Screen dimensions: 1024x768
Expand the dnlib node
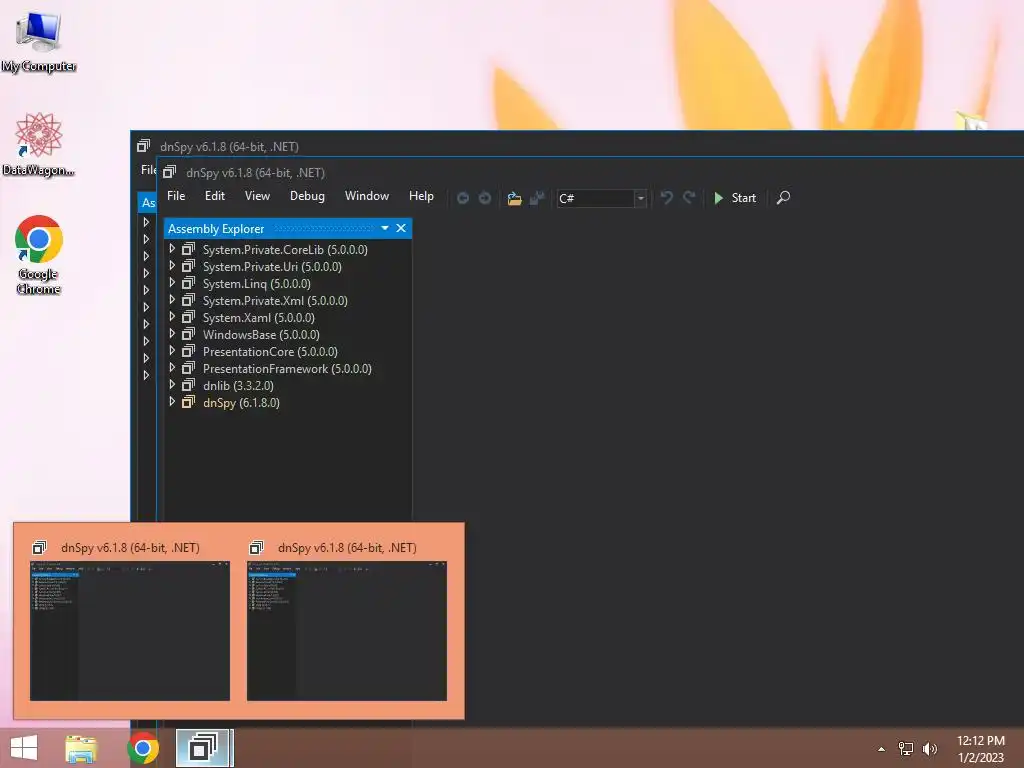[172, 385]
